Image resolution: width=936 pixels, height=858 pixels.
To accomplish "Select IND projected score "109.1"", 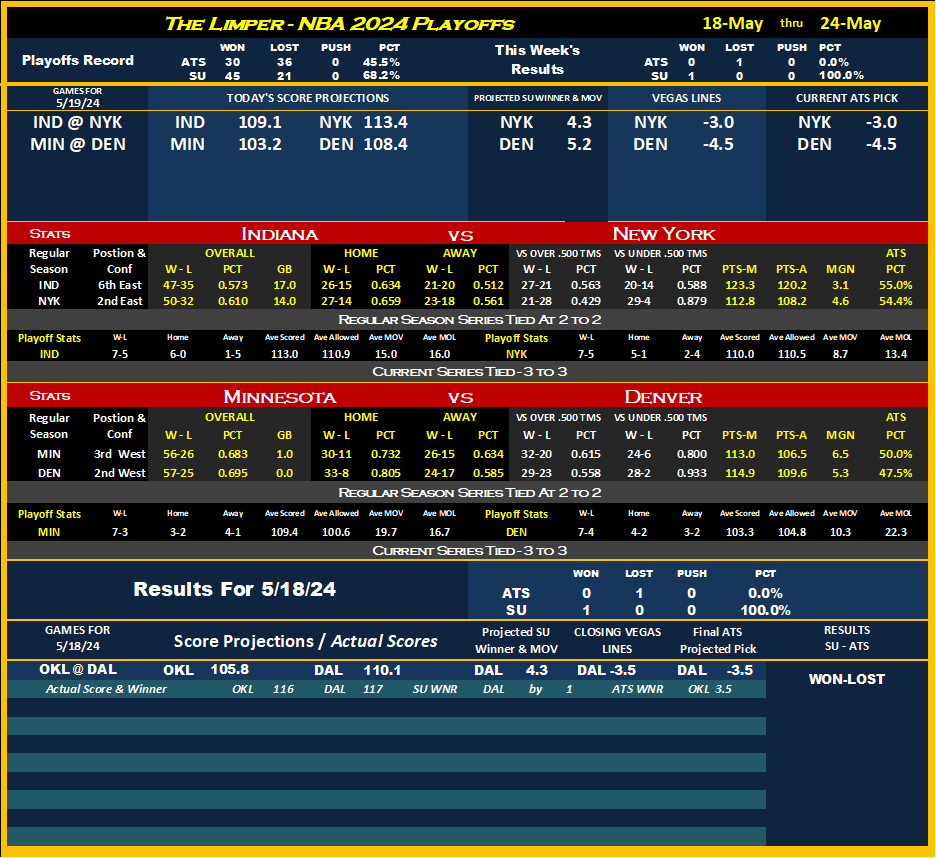I will pos(260,122).
